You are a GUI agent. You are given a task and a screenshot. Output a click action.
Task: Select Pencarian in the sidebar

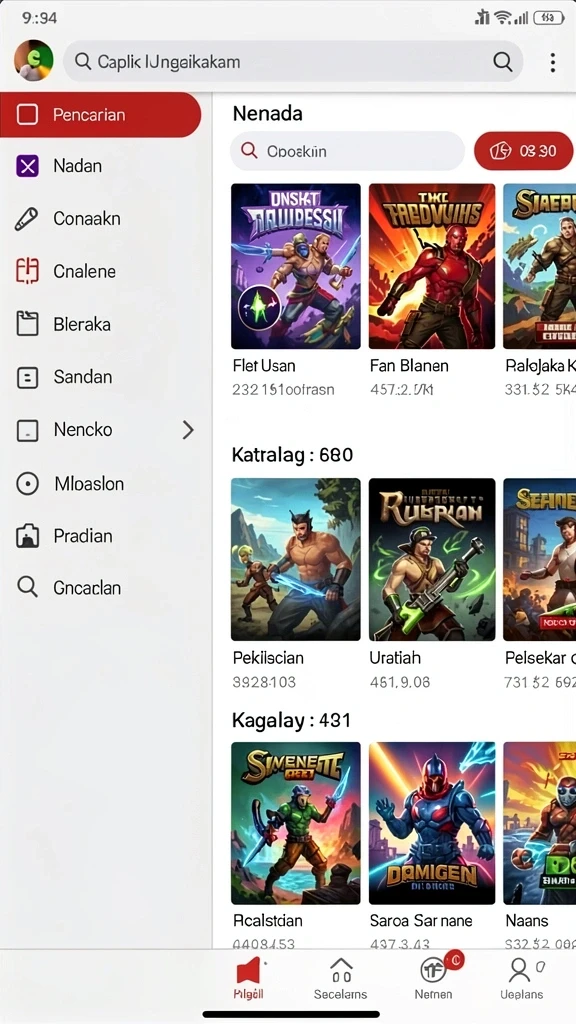pos(100,115)
